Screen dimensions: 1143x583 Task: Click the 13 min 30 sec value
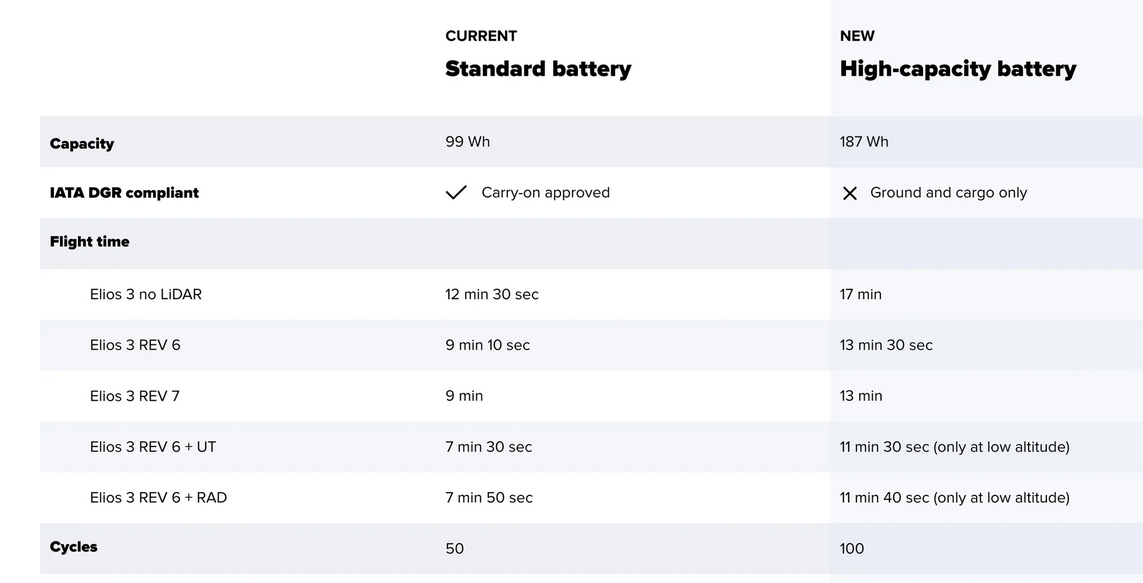(886, 345)
